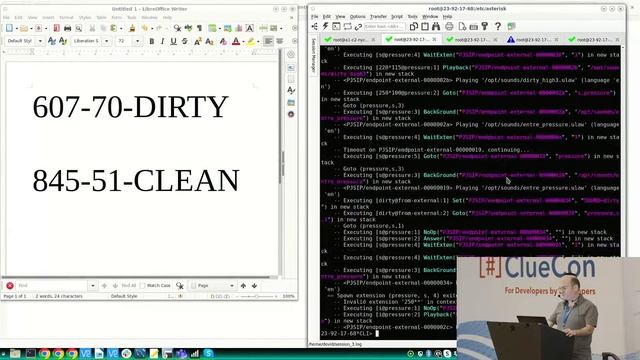Expand Paste options dropdown arrow
The image size is (640, 360).
[121, 28]
